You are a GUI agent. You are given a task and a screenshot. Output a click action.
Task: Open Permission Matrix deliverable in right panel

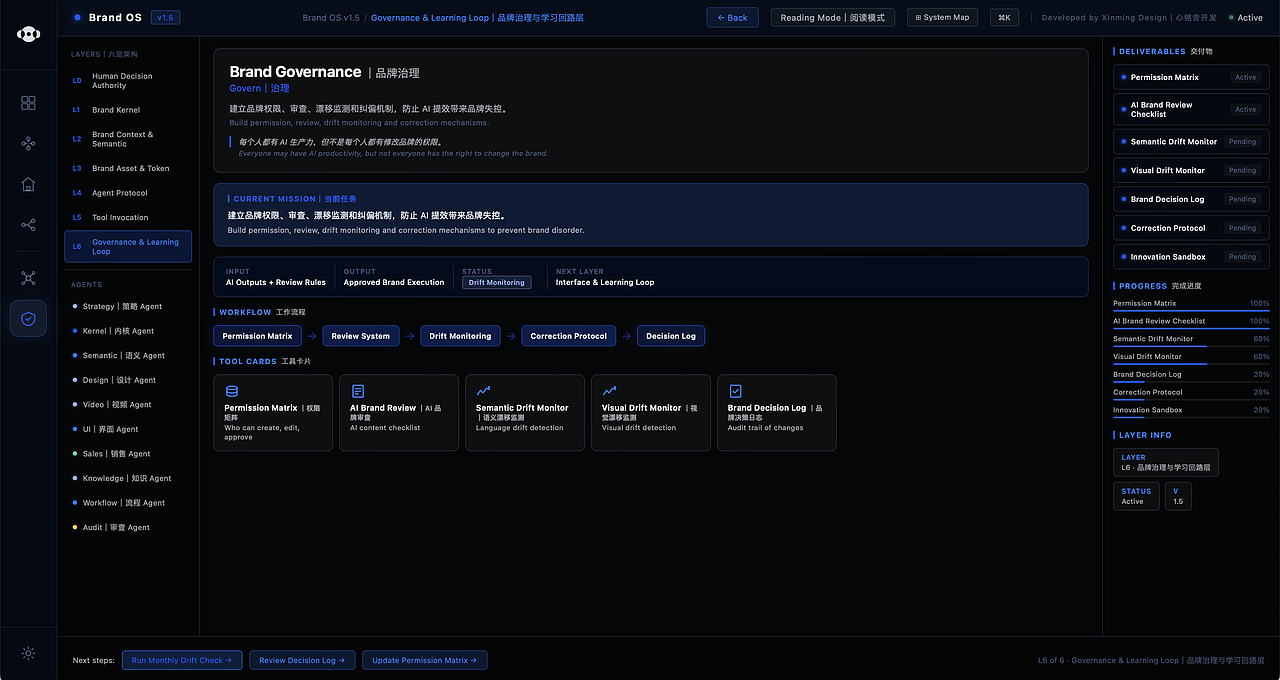(1191, 77)
